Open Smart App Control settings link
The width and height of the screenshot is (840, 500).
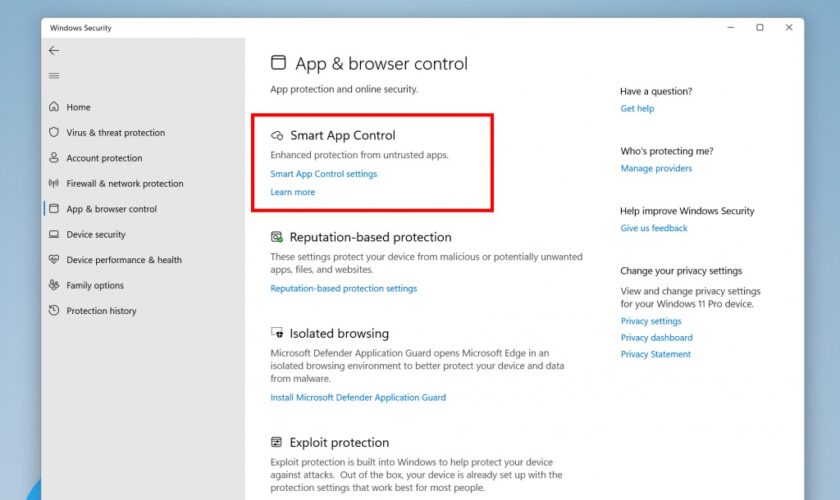click(x=323, y=174)
